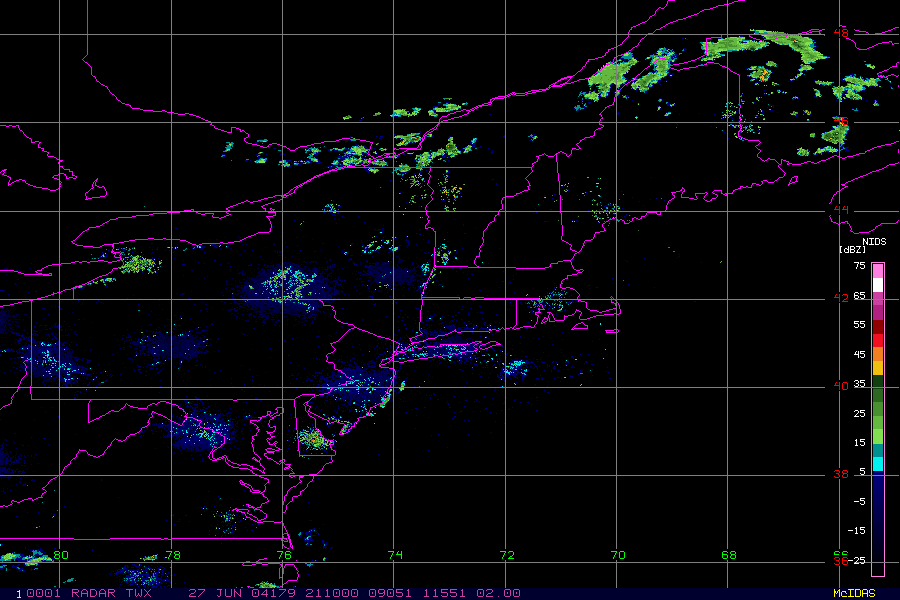
Task: Click the green 74 longitude label
Action: (x=395, y=555)
